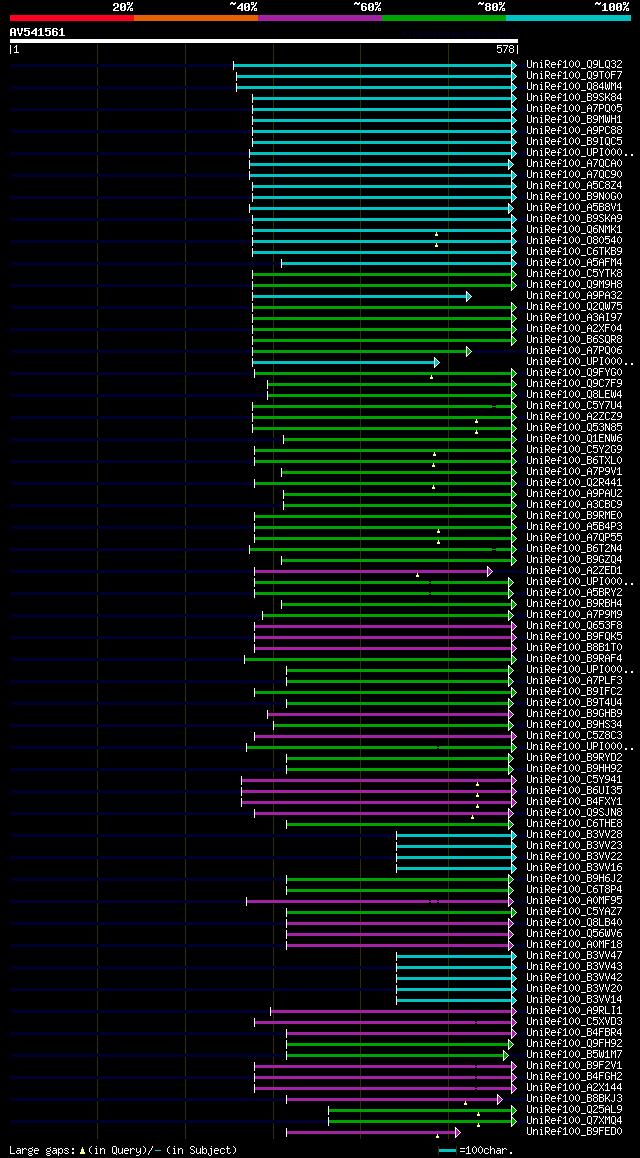Click the orange ~40% identity legend segment
The height and width of the screenshot is (1158, 640).
(x=196, y=17)
